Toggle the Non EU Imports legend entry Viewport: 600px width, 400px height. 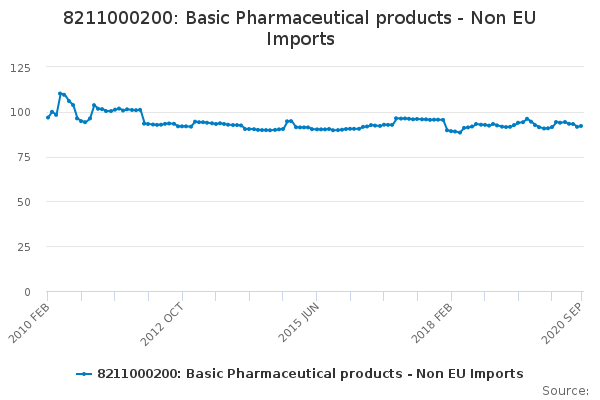click(310, 373)
